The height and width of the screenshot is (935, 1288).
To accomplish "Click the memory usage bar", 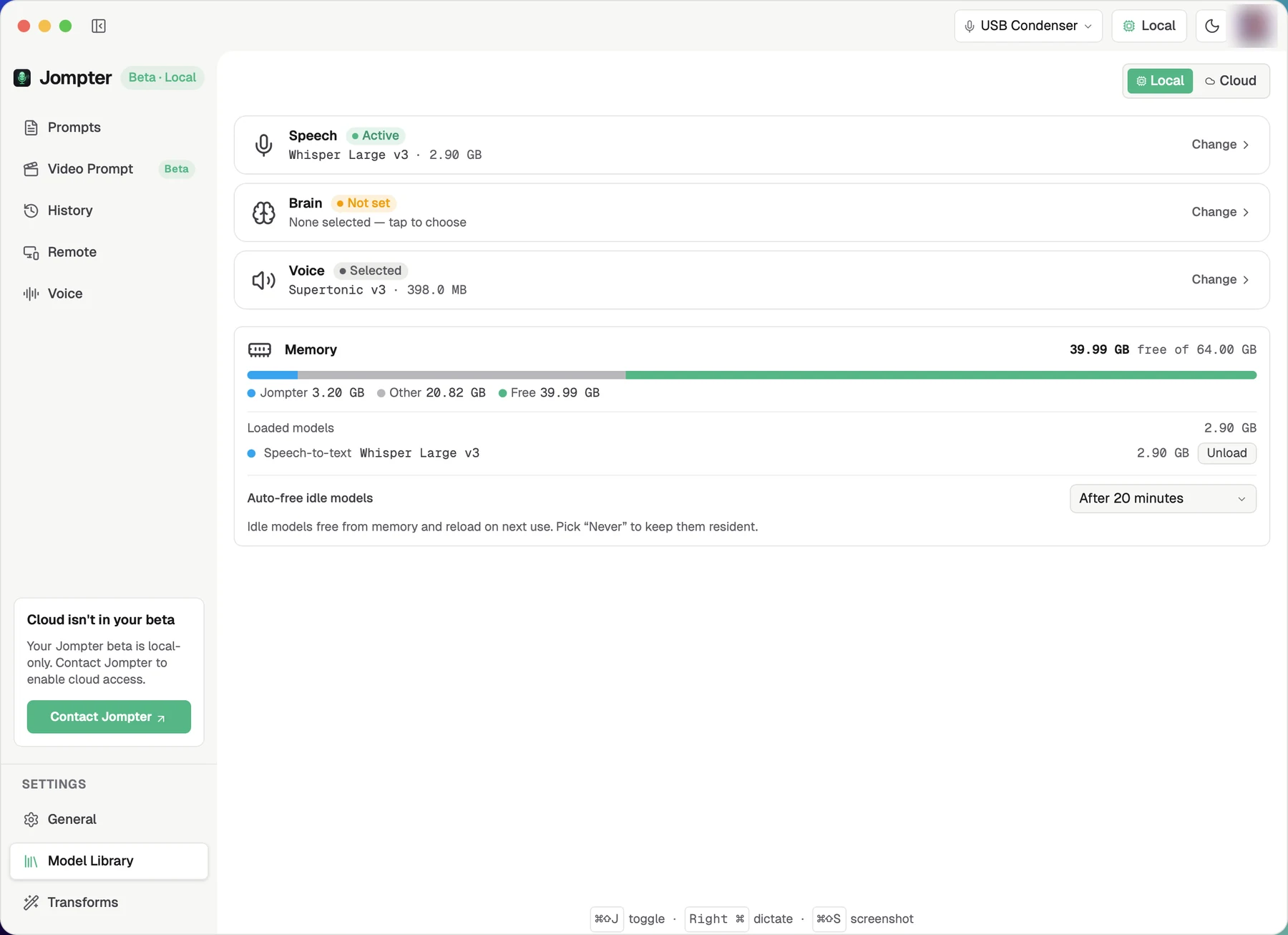I will tap(751, 375).
